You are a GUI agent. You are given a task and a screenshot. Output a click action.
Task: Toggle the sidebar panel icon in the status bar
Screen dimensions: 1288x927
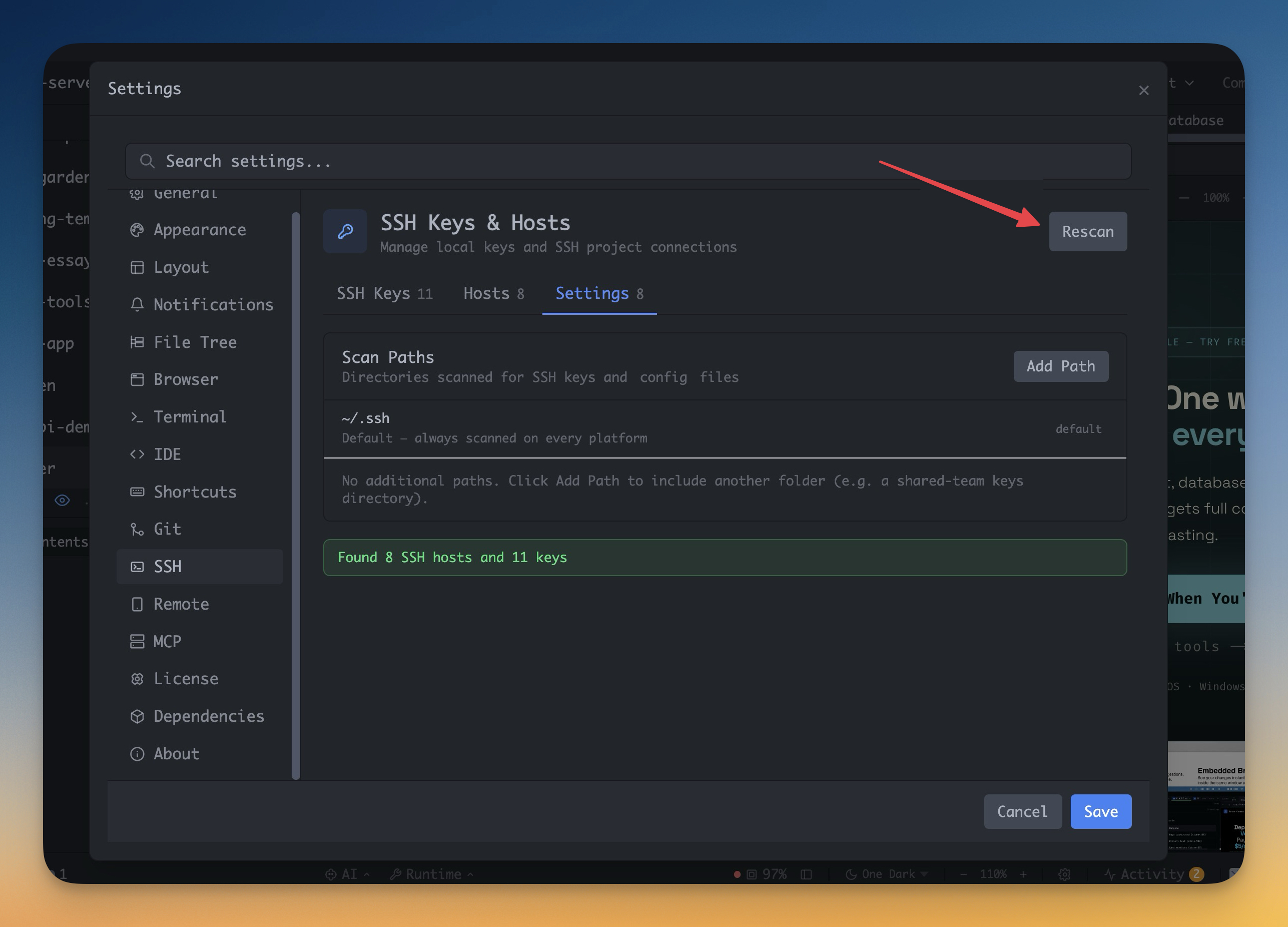point(806,874)
